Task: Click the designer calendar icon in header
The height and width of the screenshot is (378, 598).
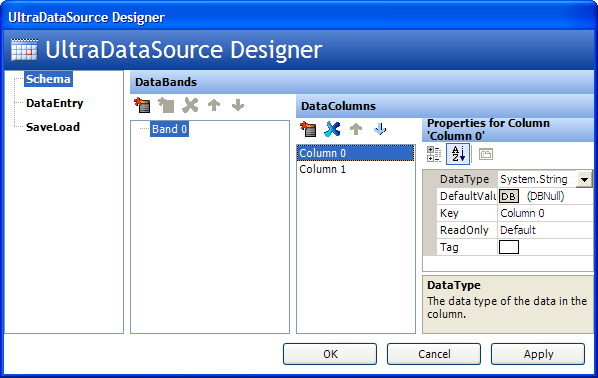Action: coord(24,50)
